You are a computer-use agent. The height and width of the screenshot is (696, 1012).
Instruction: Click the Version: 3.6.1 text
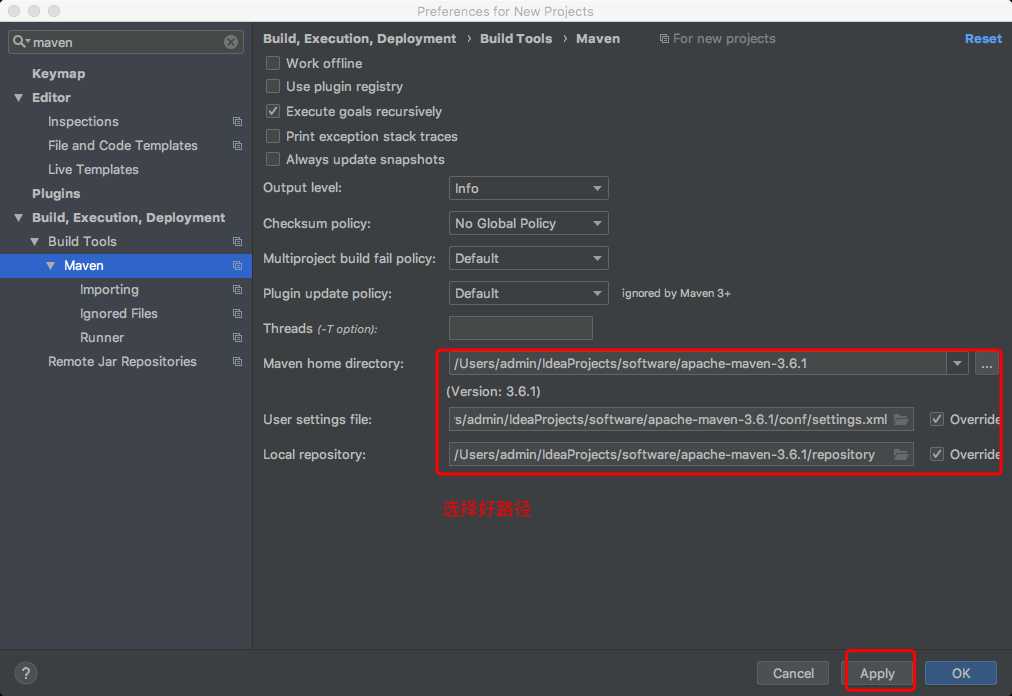(x=494, y=391)
